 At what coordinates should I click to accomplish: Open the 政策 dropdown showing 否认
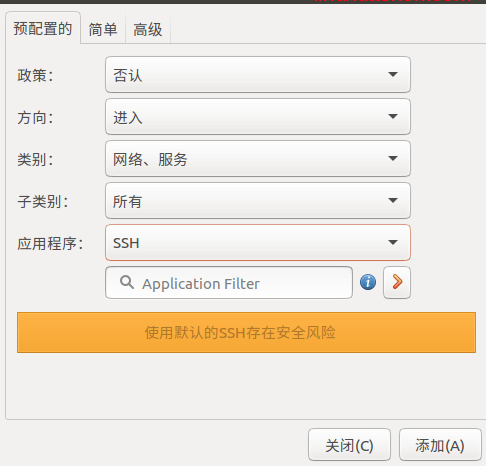coord(258,75)
